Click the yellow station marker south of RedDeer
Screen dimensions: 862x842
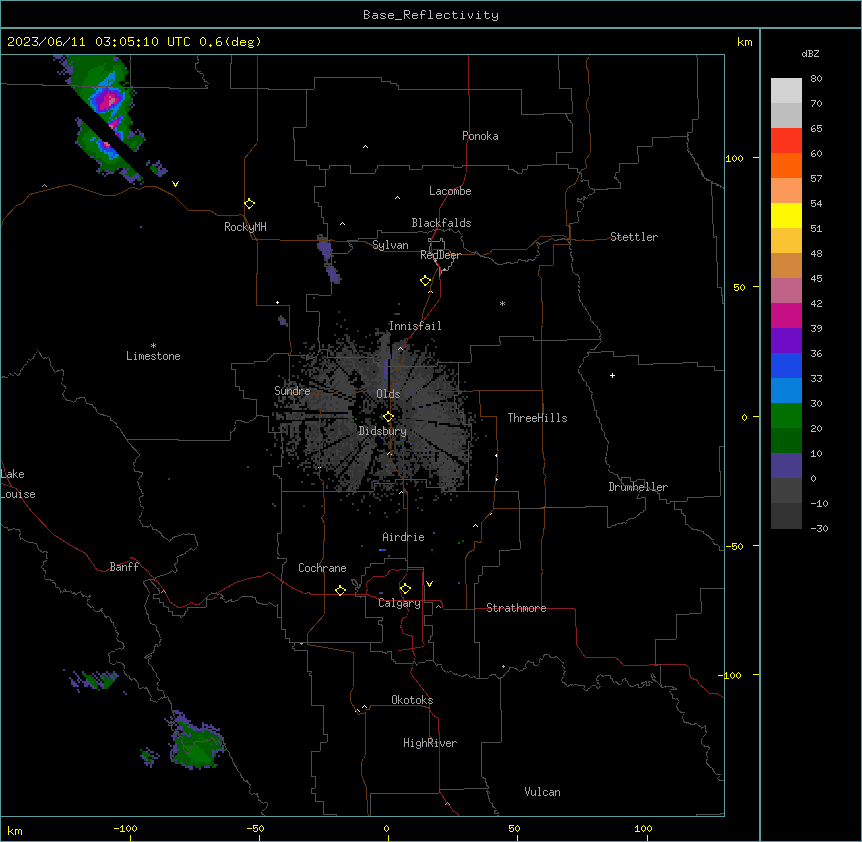pyautogui.click(x=425, y=281)
